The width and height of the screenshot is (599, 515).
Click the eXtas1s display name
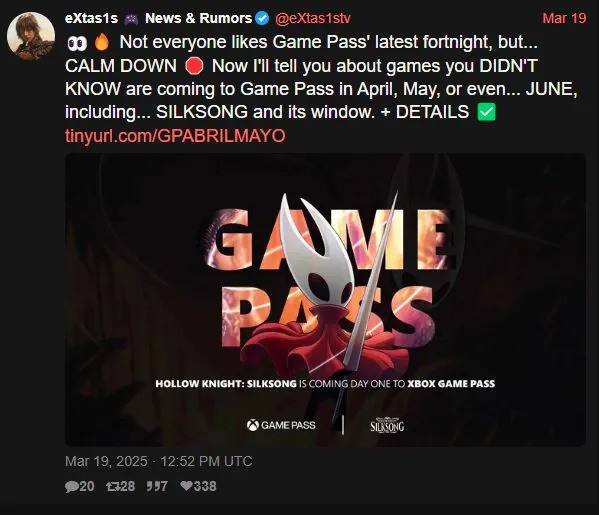point(91,18)
